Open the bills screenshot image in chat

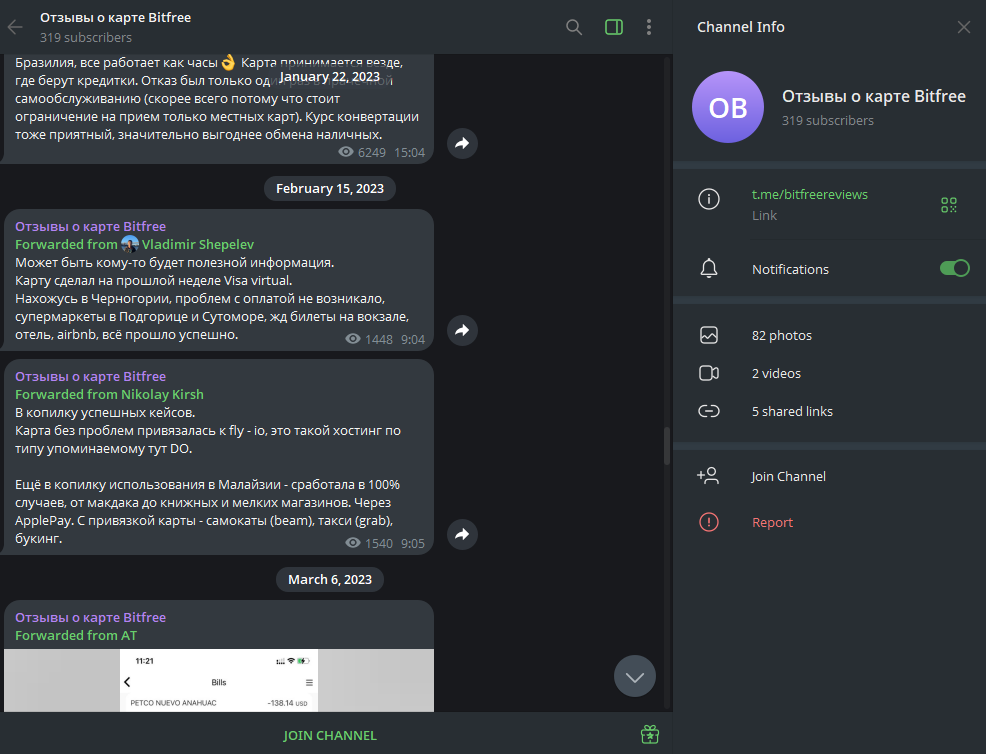click(x=219, y=680)
